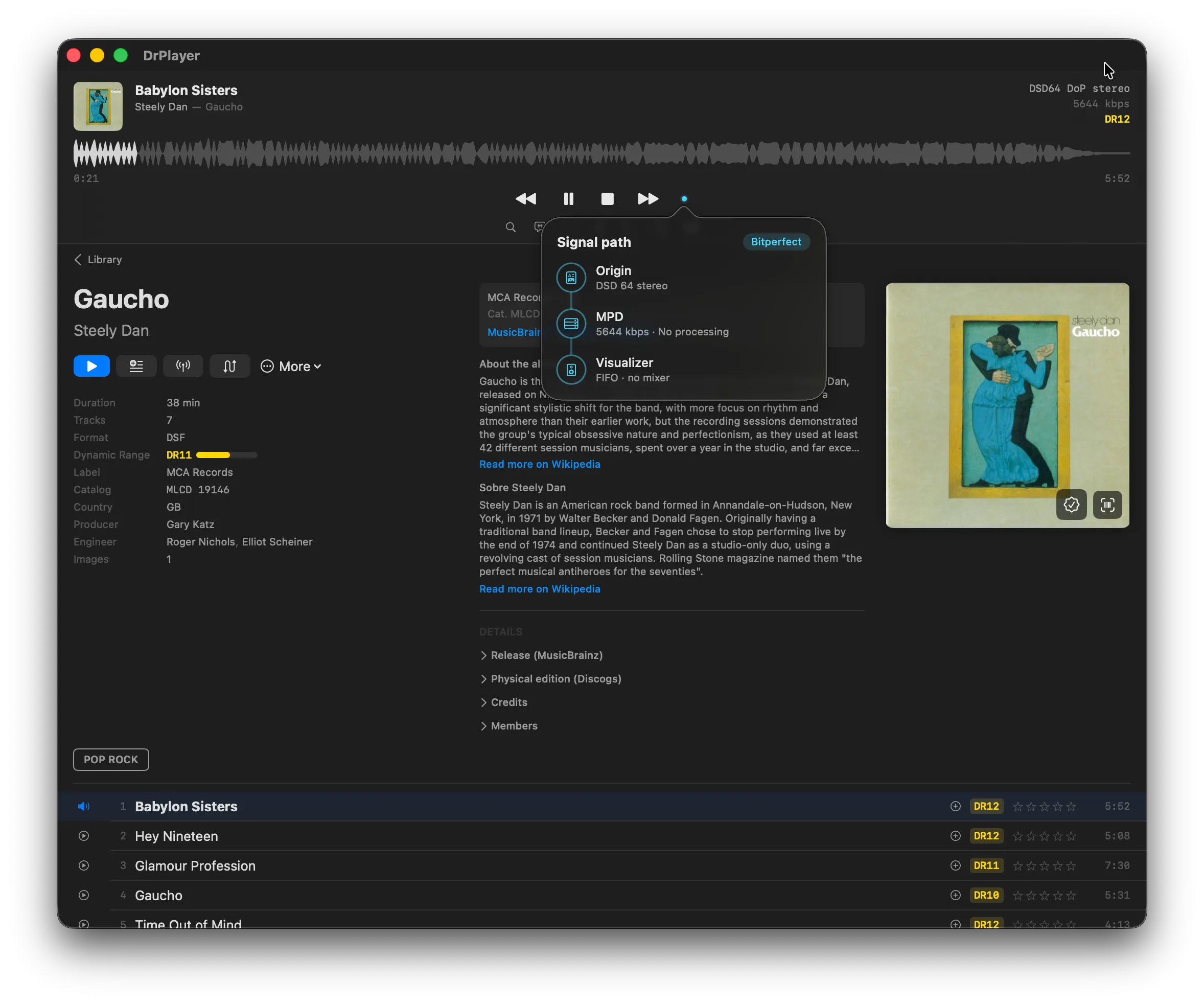Add Babylon Sisters to queue plus icon
The width and height of the screenshot is (1204, 1004).
click(x=955, y=806)
